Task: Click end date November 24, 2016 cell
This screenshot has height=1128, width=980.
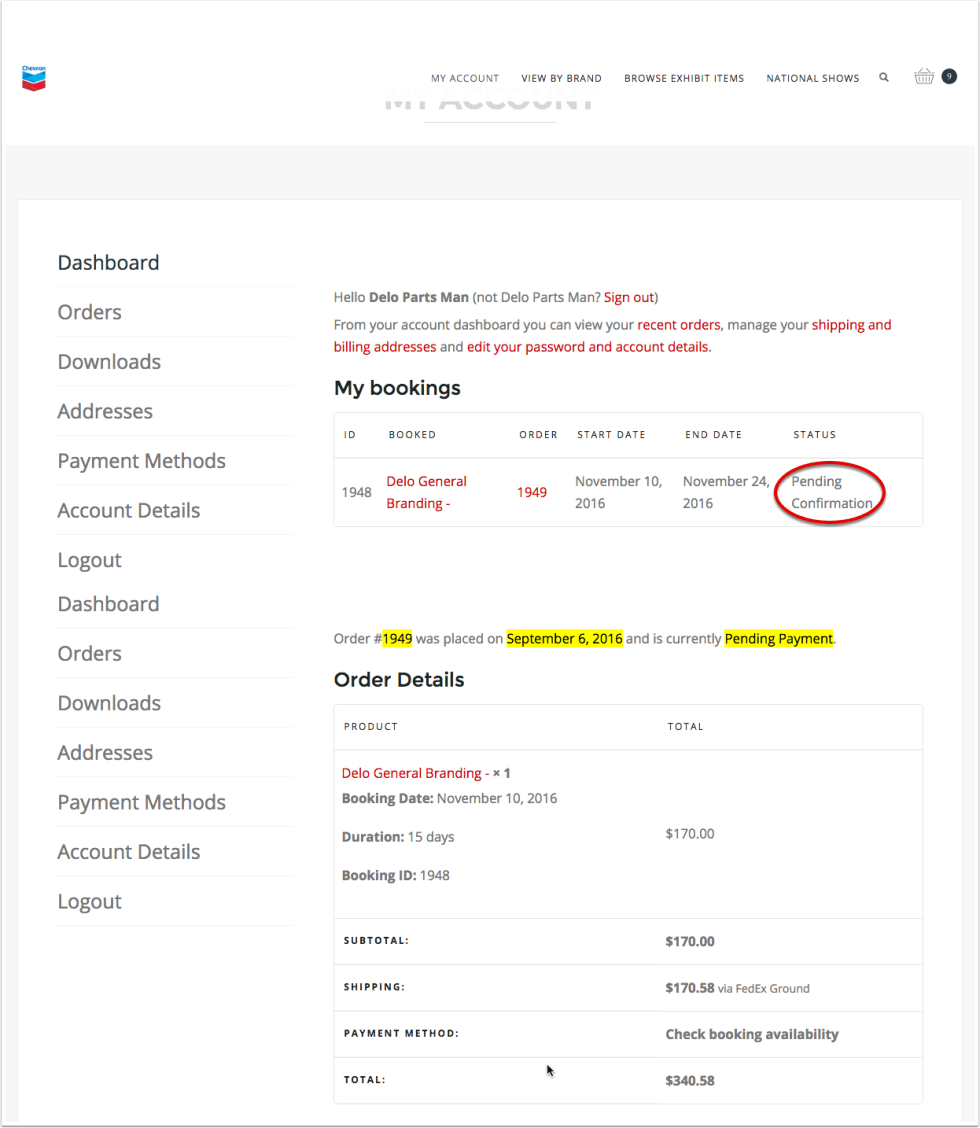Action: coord(726,492)
